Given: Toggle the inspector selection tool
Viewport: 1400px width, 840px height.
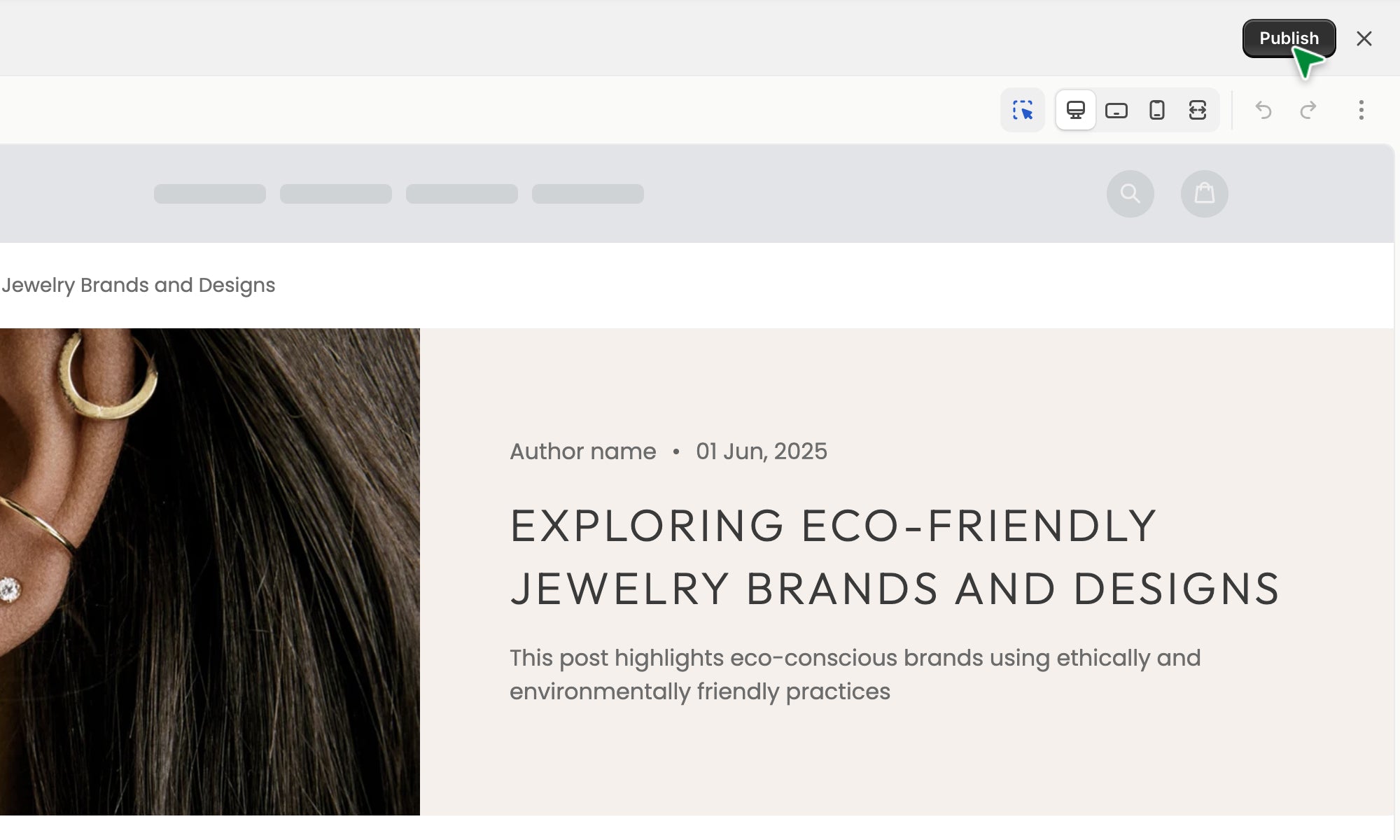Looking at the screenshot, I should coord(1023,111).
